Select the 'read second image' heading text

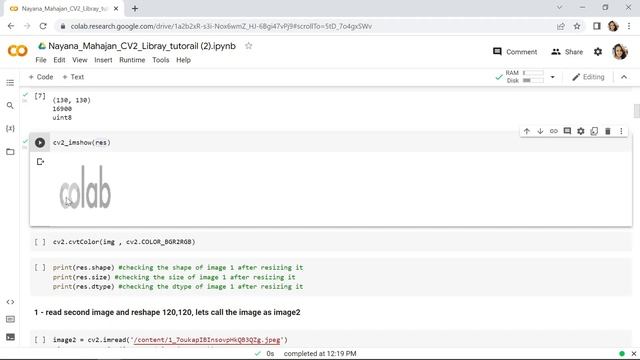click(167, 312)
